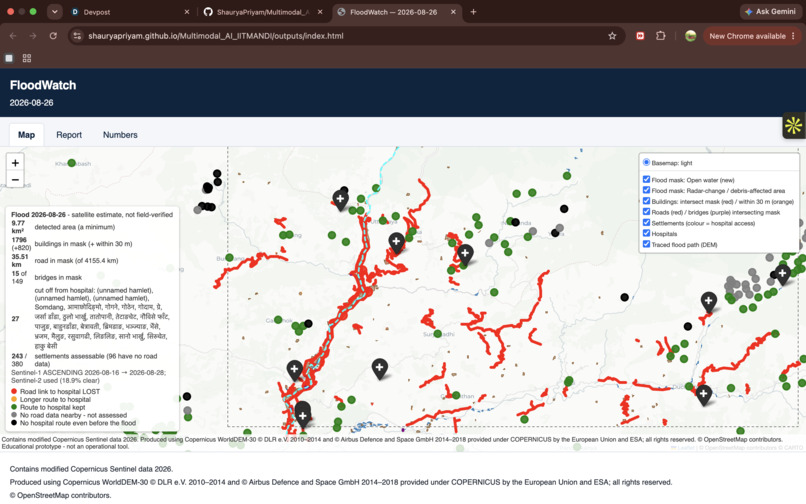Click the first white square bookmarks bar icon
This screenshot has width=806, height=504.
pyautogui.click(x=9, y=58)
